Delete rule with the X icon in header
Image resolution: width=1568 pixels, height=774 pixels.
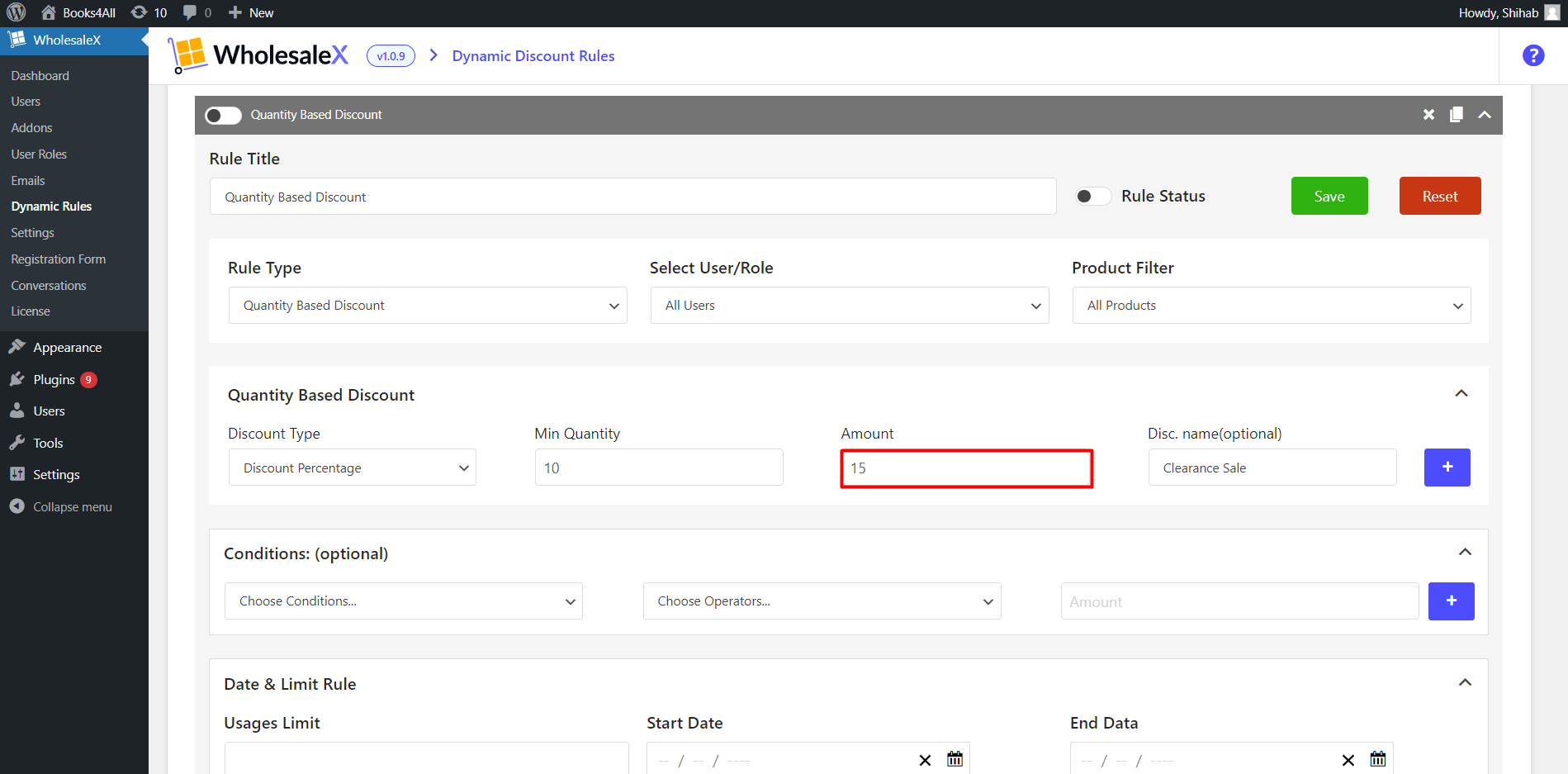(1428, 115)
